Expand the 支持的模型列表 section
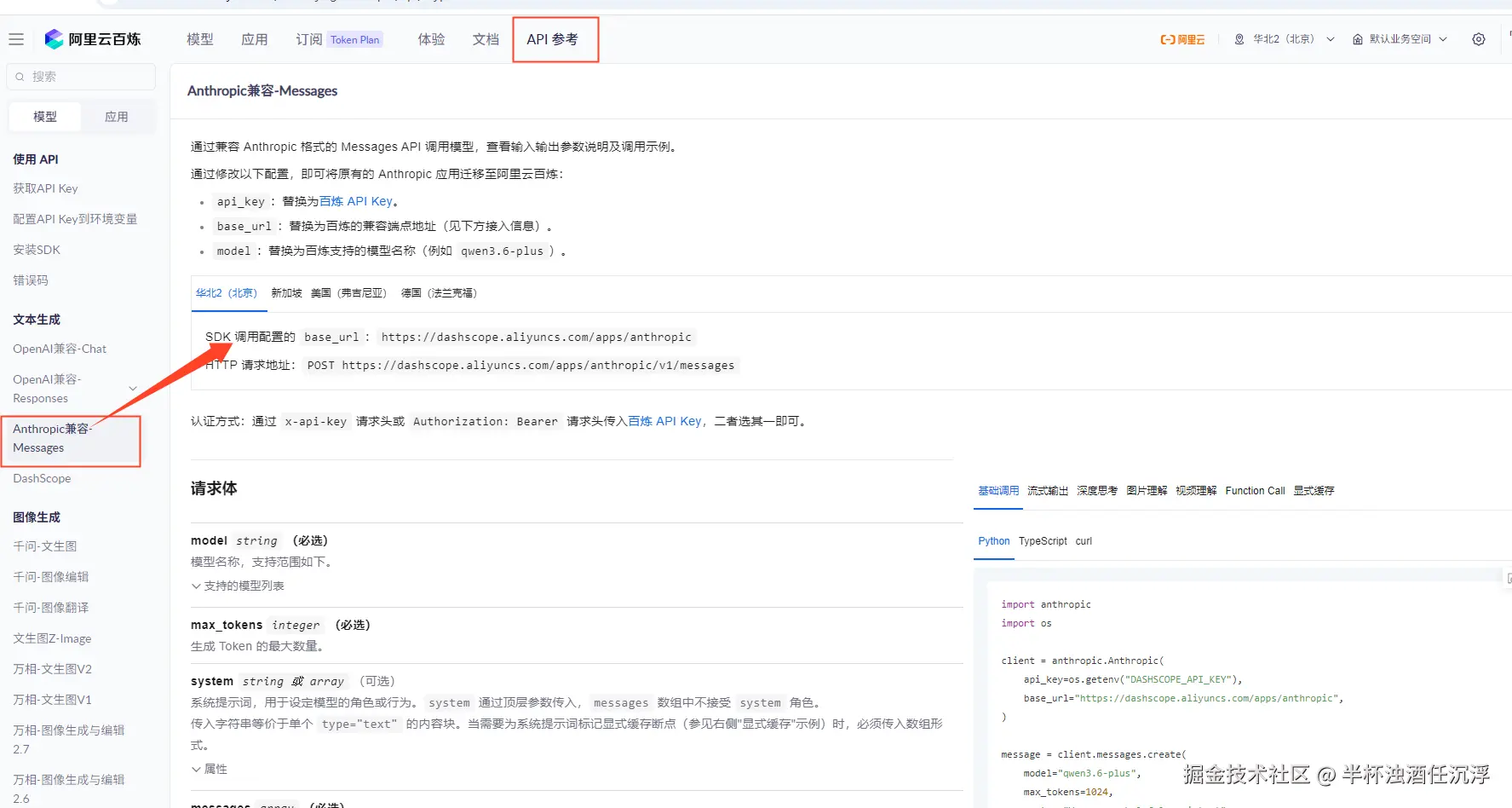 point(238,586)
